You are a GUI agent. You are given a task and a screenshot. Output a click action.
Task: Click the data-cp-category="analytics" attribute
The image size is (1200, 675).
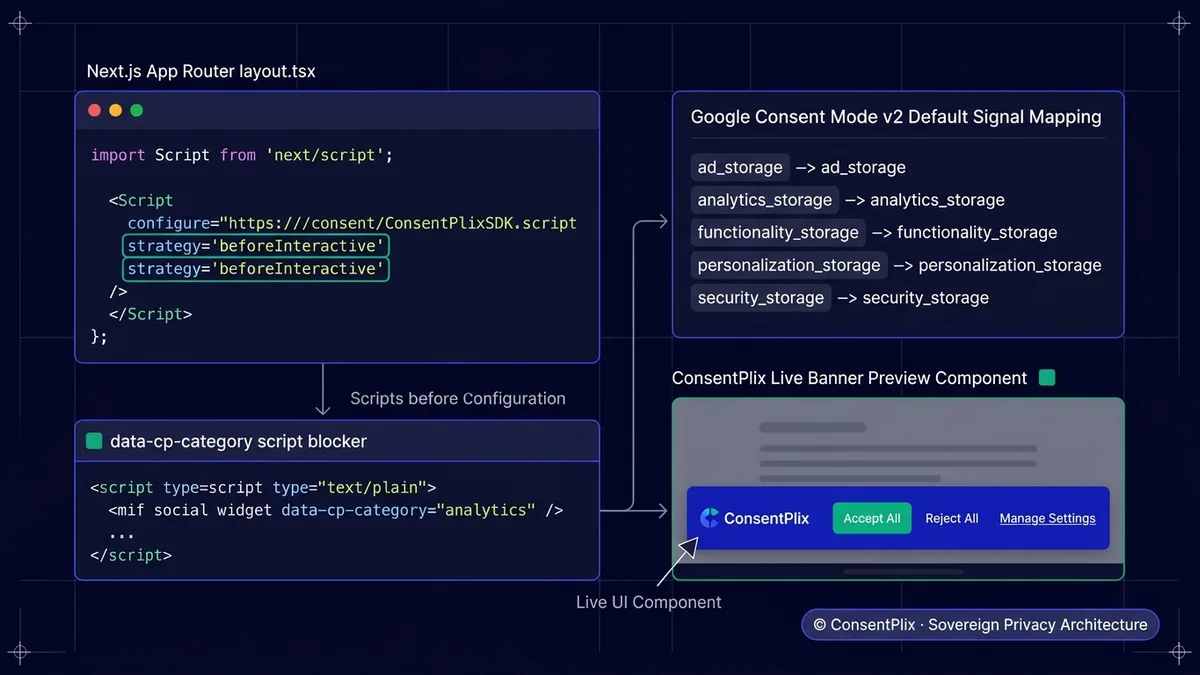(x=408, y=510)
